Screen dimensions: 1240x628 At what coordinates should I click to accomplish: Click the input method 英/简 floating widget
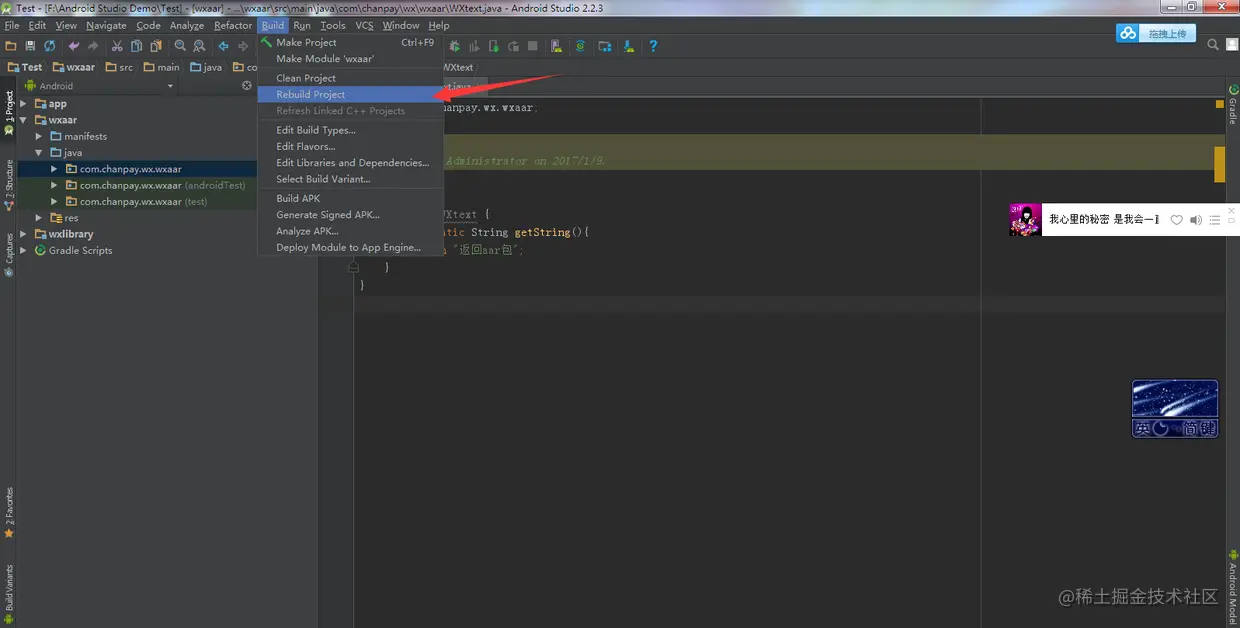coord(1175,408)
